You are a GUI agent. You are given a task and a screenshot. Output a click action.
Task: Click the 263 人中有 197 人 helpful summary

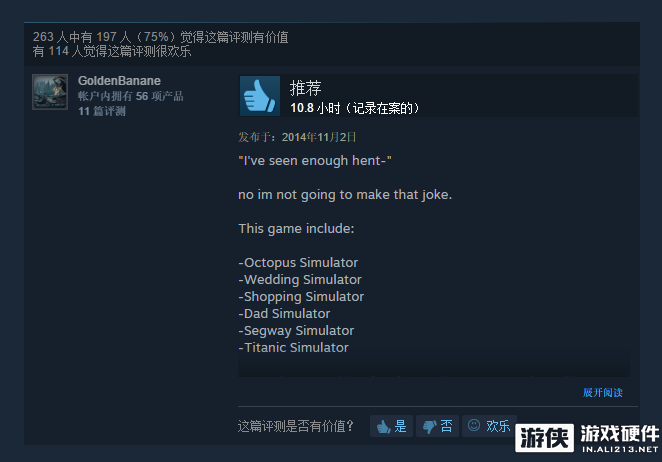point(161,37)
